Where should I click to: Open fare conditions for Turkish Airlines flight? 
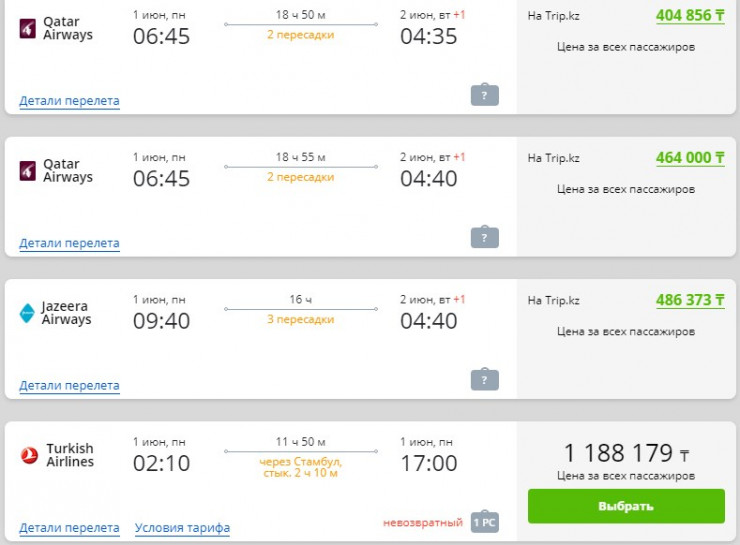[182, 528]
